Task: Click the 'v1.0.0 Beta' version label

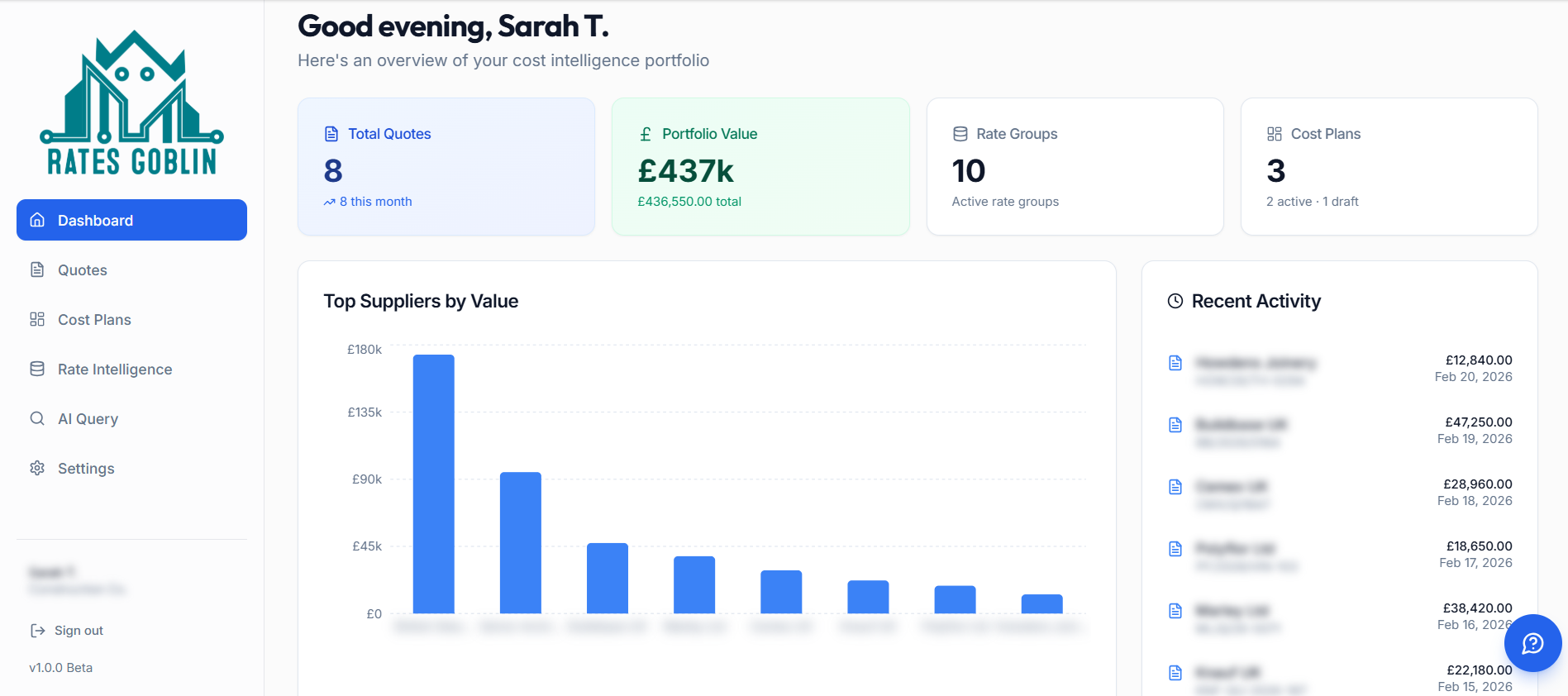Action: [x=60, y=667]
